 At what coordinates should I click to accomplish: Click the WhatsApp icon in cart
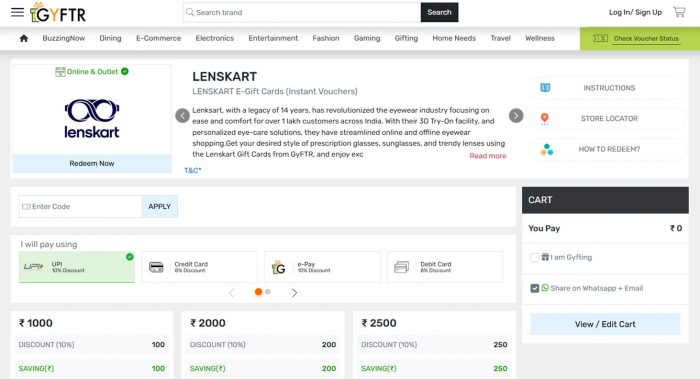(545, 288)
